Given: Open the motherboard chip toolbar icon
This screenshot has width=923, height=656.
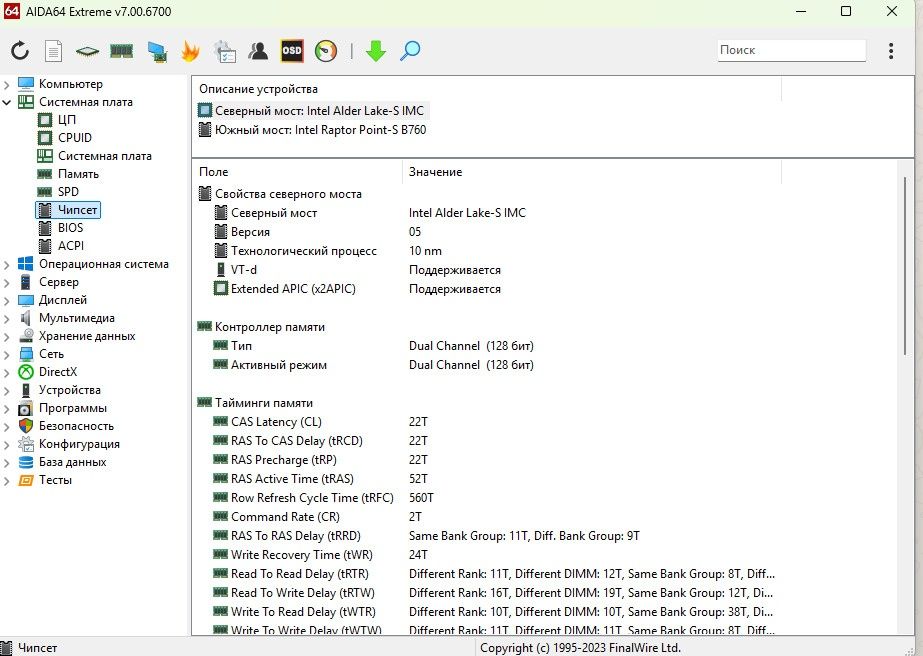Looking at the screenshot, I should 87,51.
